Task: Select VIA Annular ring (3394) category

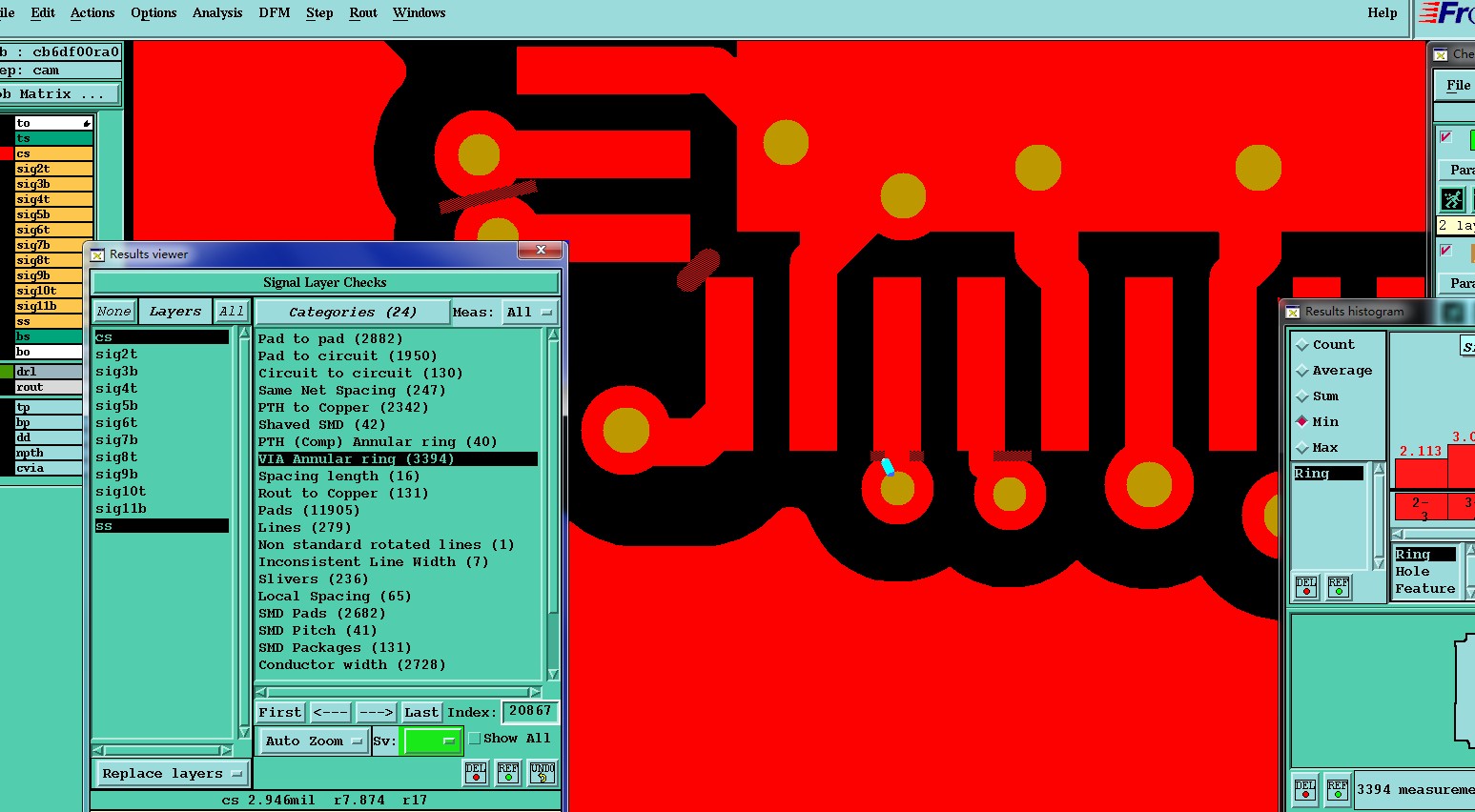Action: tap(397, 459)
